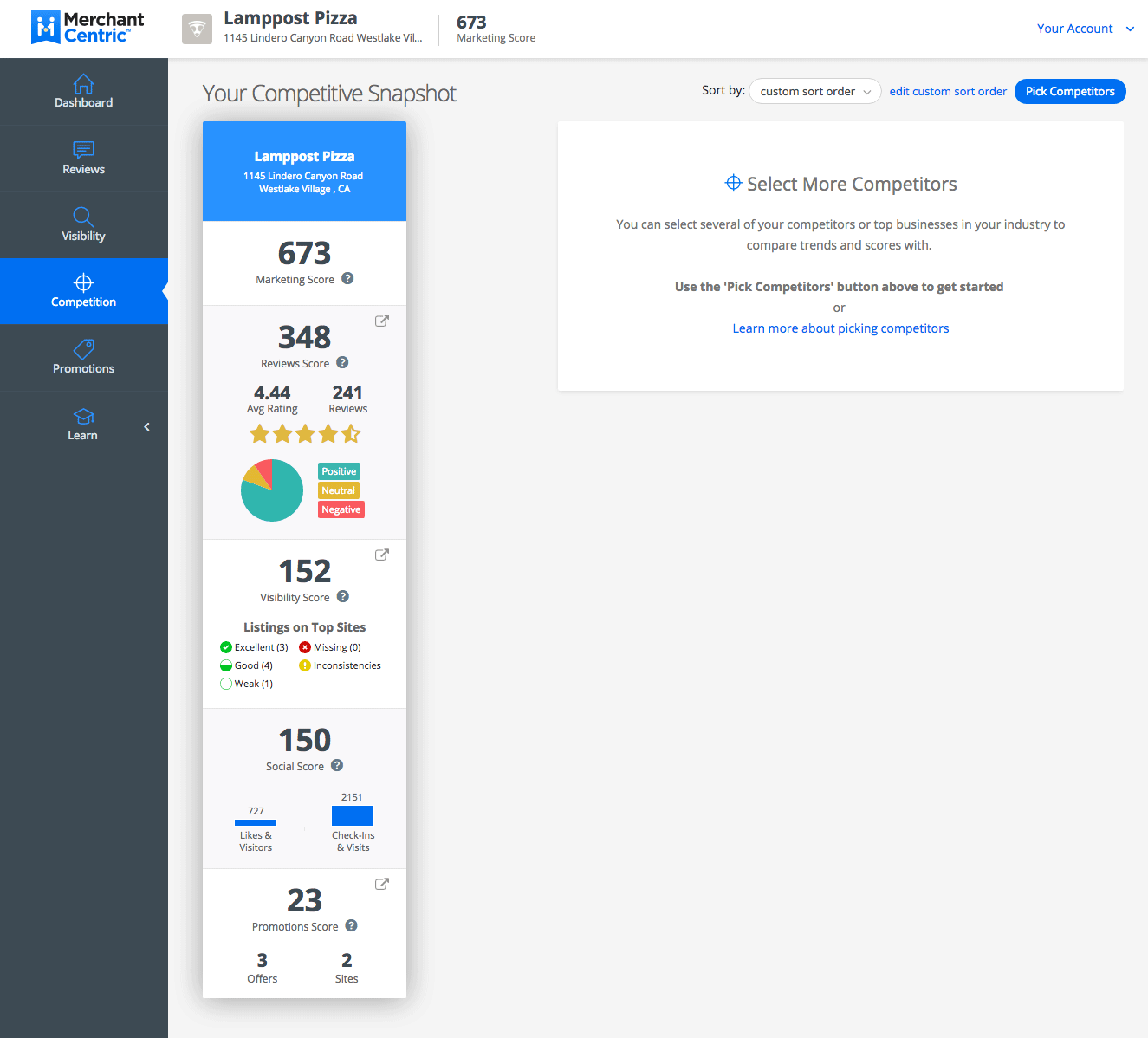This screenshot has width=1148, height=1038.
Task: Click the Neutral legend swatch
Action: coord(339,490)
